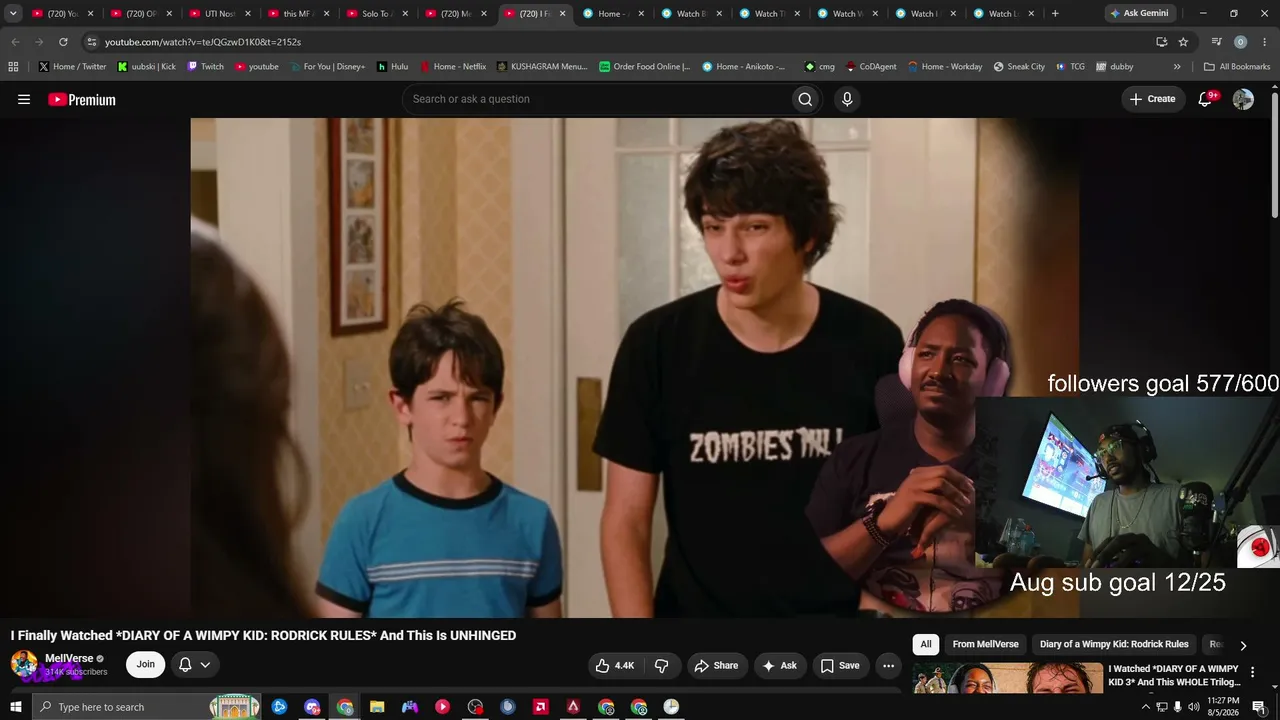Share the video
The width and height of the screenshot is (1280, 720).
point(717,665)
